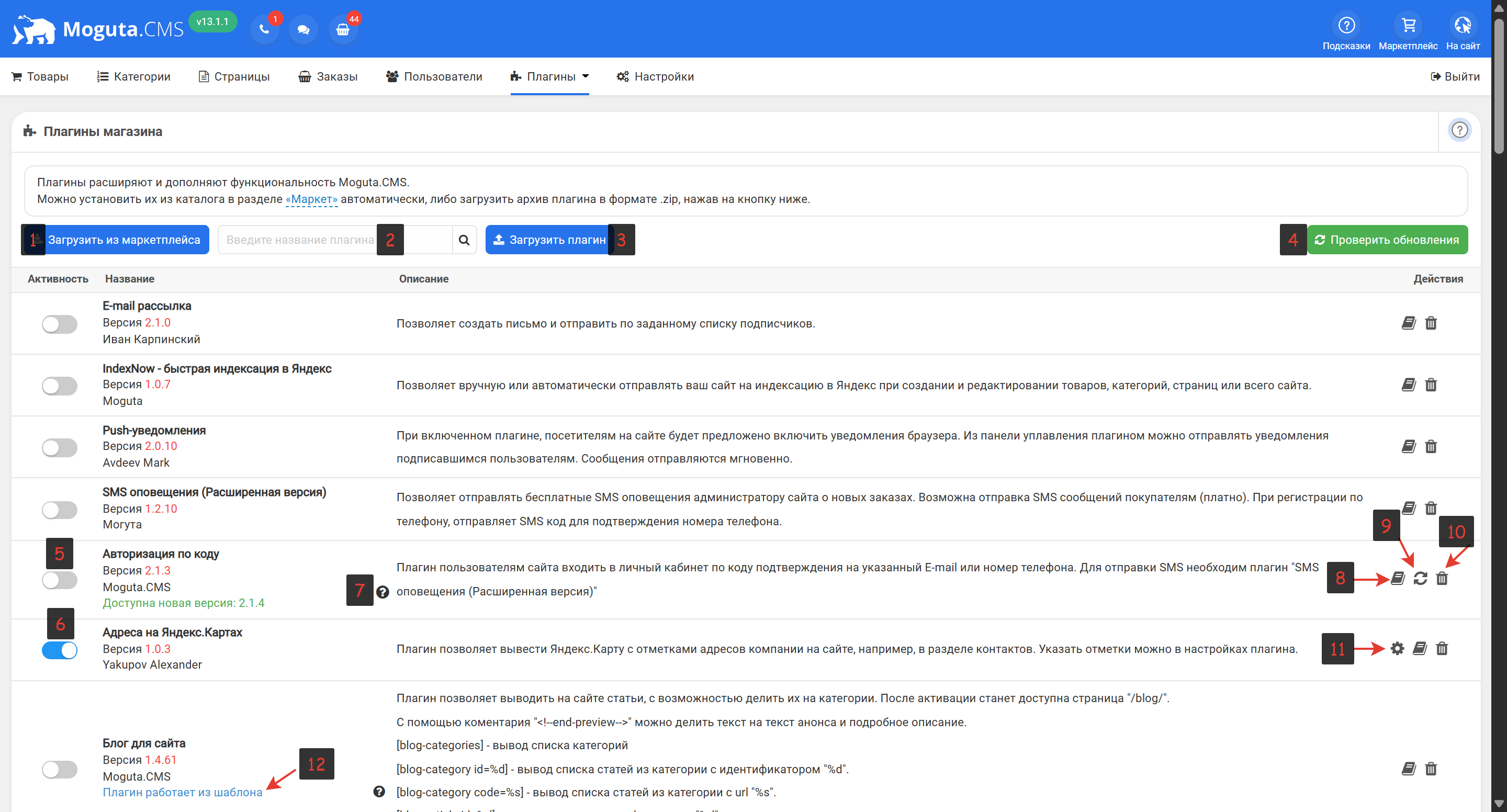Image resolution: width=1507 pixels, height=812 pixels.
Task: Delete the Адреса на Яндекс.Картах plugin
Action: point(1442,648)
